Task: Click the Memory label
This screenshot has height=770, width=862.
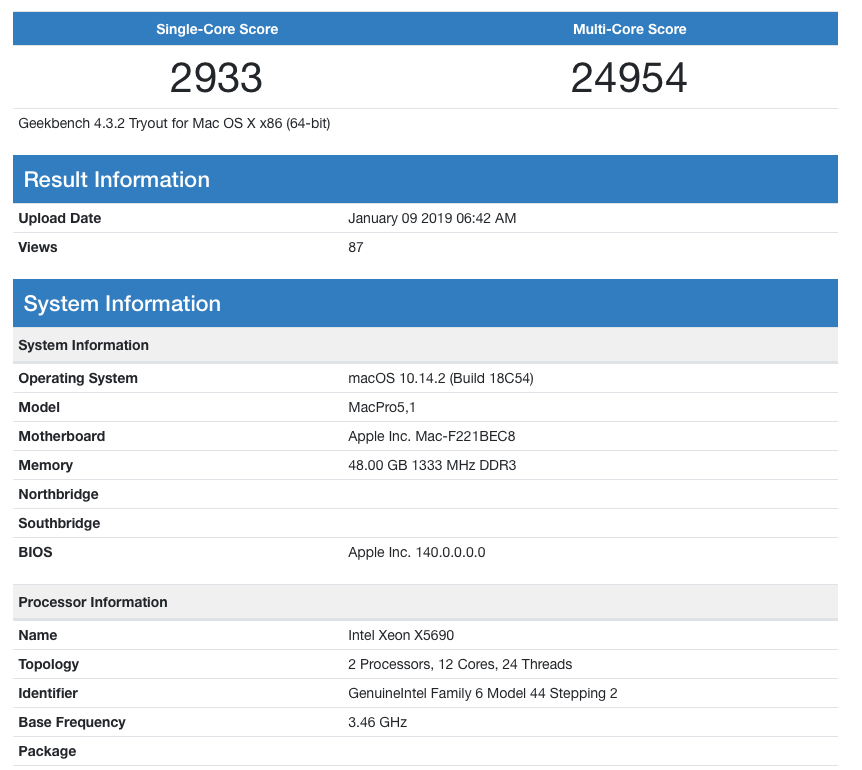Action: point(46,466)
